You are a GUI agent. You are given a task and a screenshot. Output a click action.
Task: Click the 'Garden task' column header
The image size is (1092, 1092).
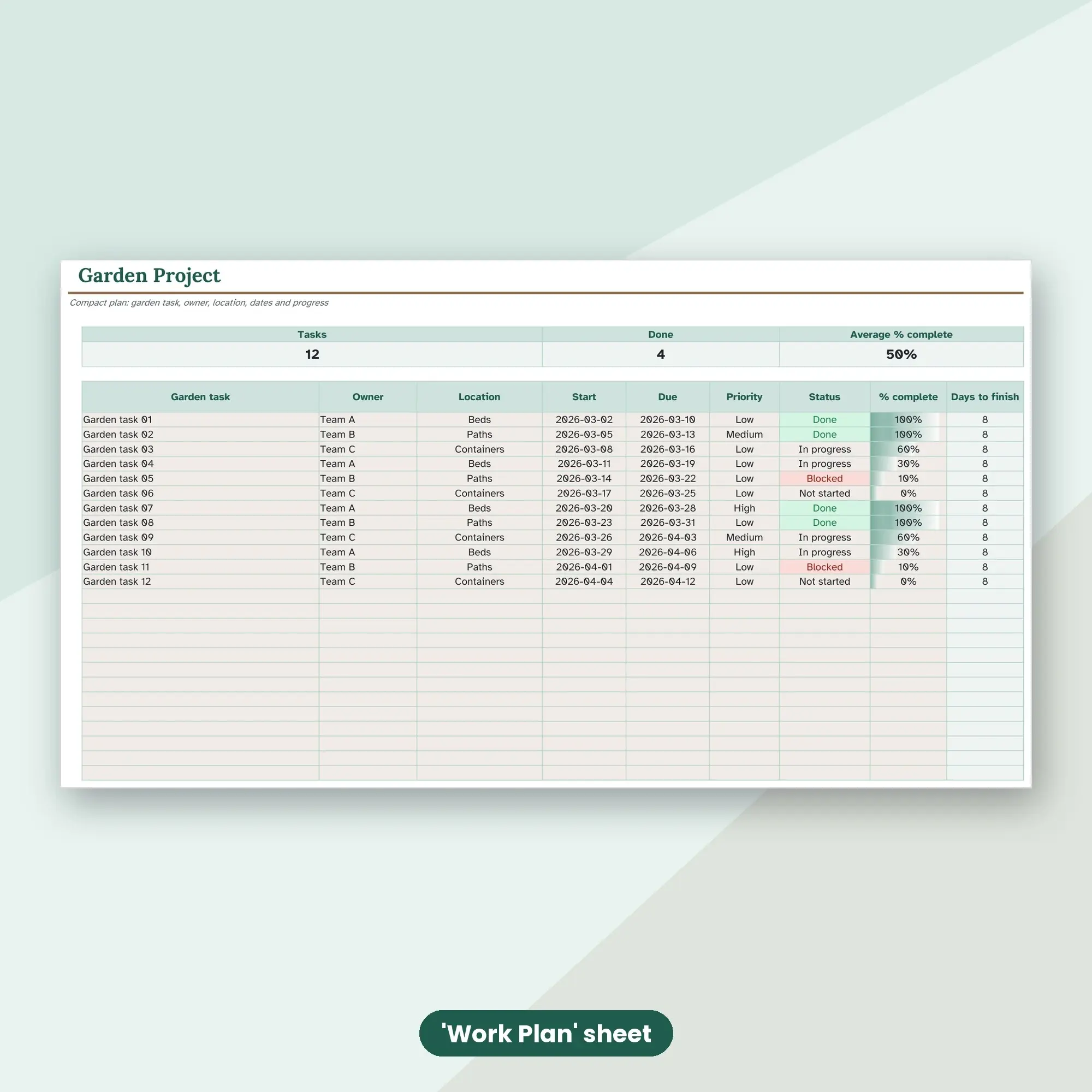(x=200, y=397)
